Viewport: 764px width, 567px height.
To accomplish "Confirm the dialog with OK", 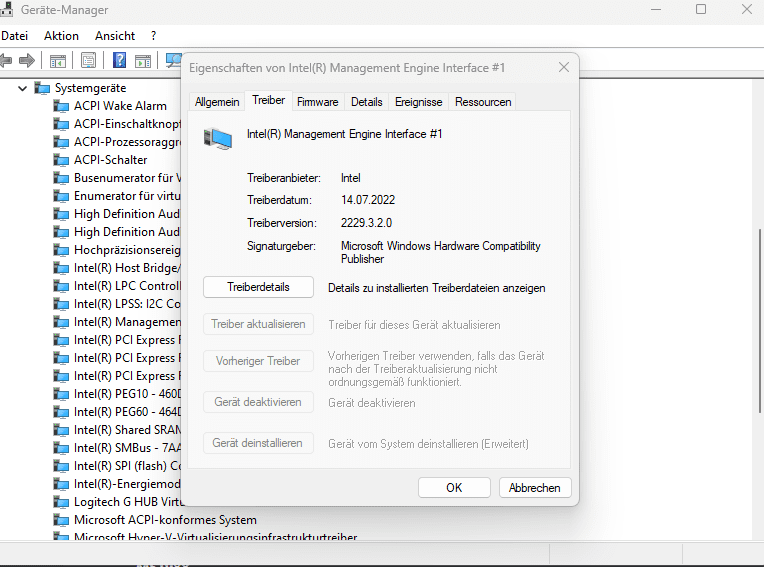I will coord(454,488).
